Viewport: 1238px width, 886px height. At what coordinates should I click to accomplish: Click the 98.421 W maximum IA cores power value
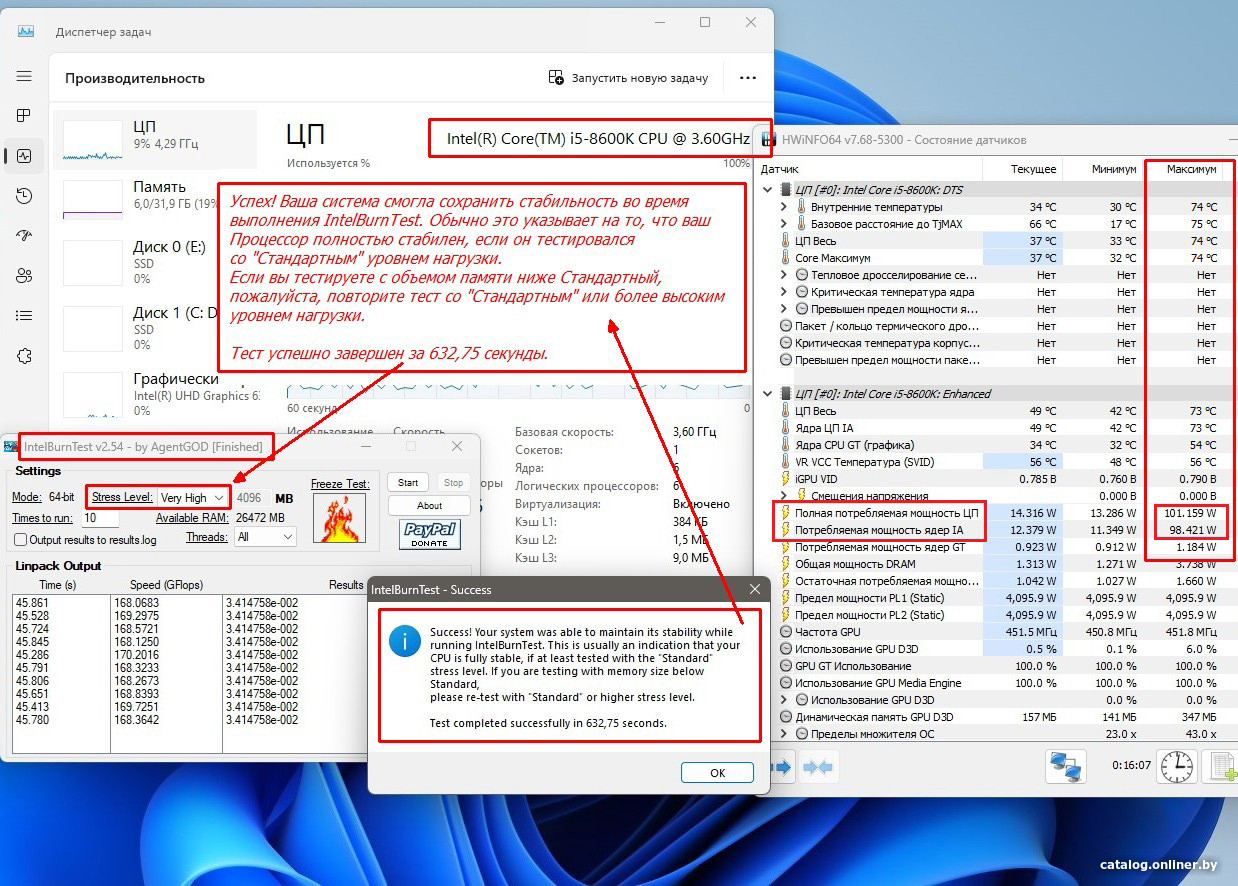pyautogui.click(x=1192, y=530)
